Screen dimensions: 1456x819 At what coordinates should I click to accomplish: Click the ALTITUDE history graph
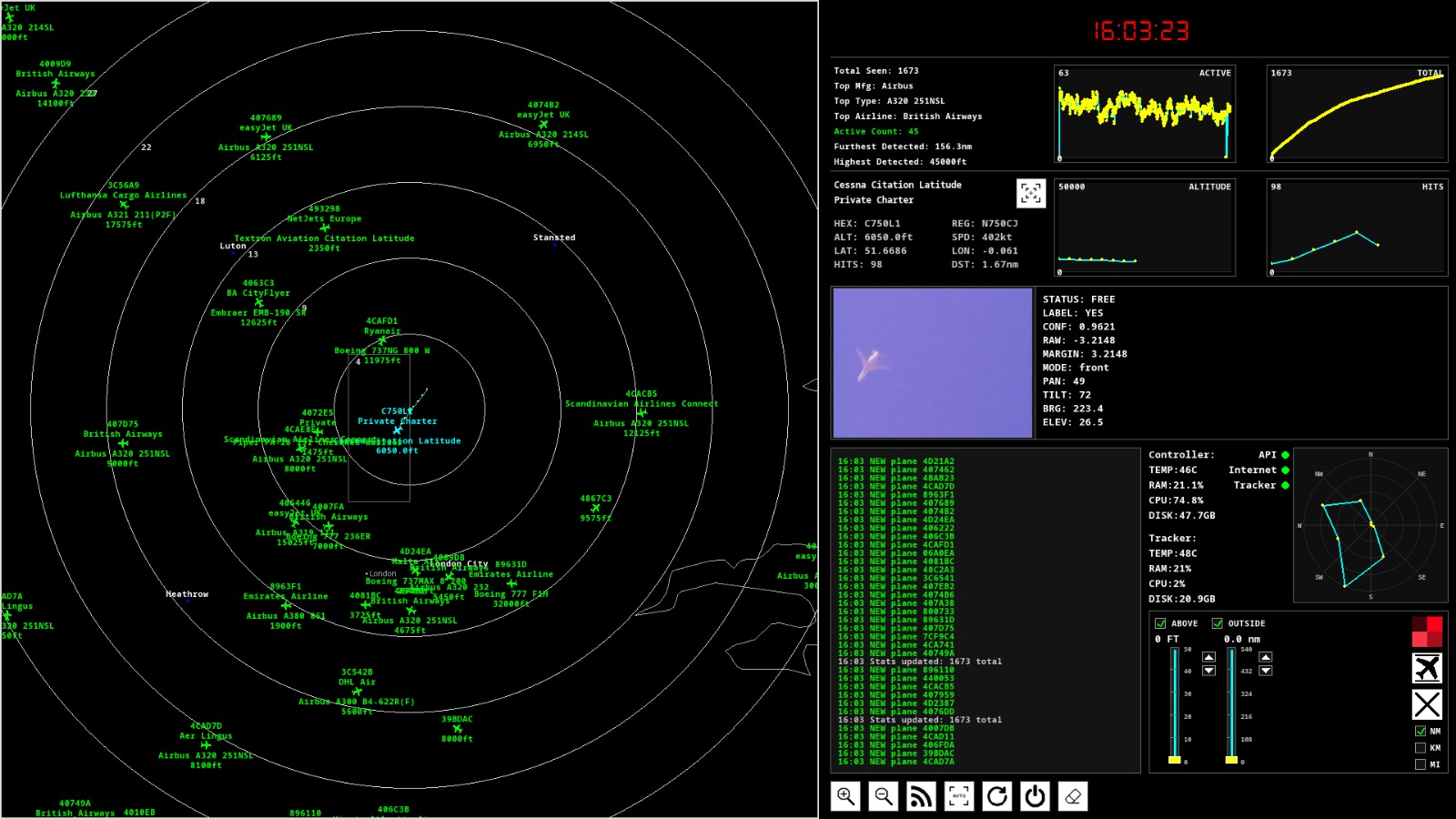click(x=1145, y=227)
